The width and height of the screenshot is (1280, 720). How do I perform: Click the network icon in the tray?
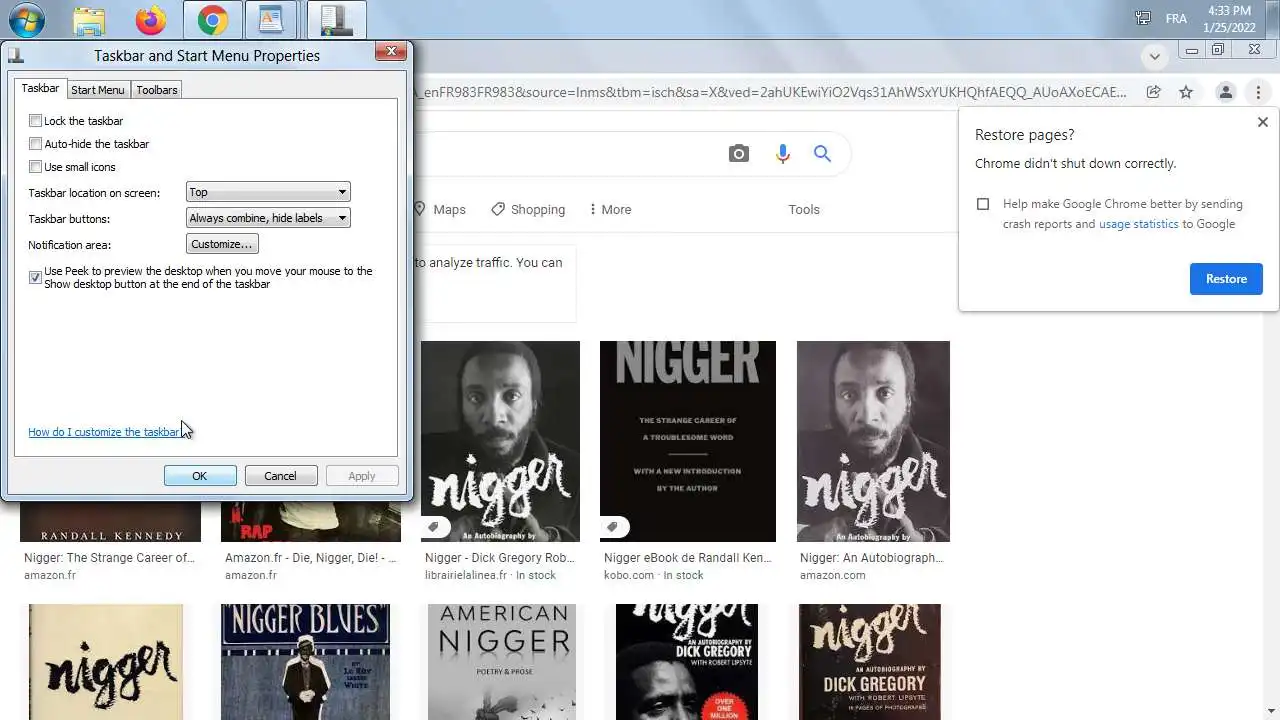[1143, 18]
